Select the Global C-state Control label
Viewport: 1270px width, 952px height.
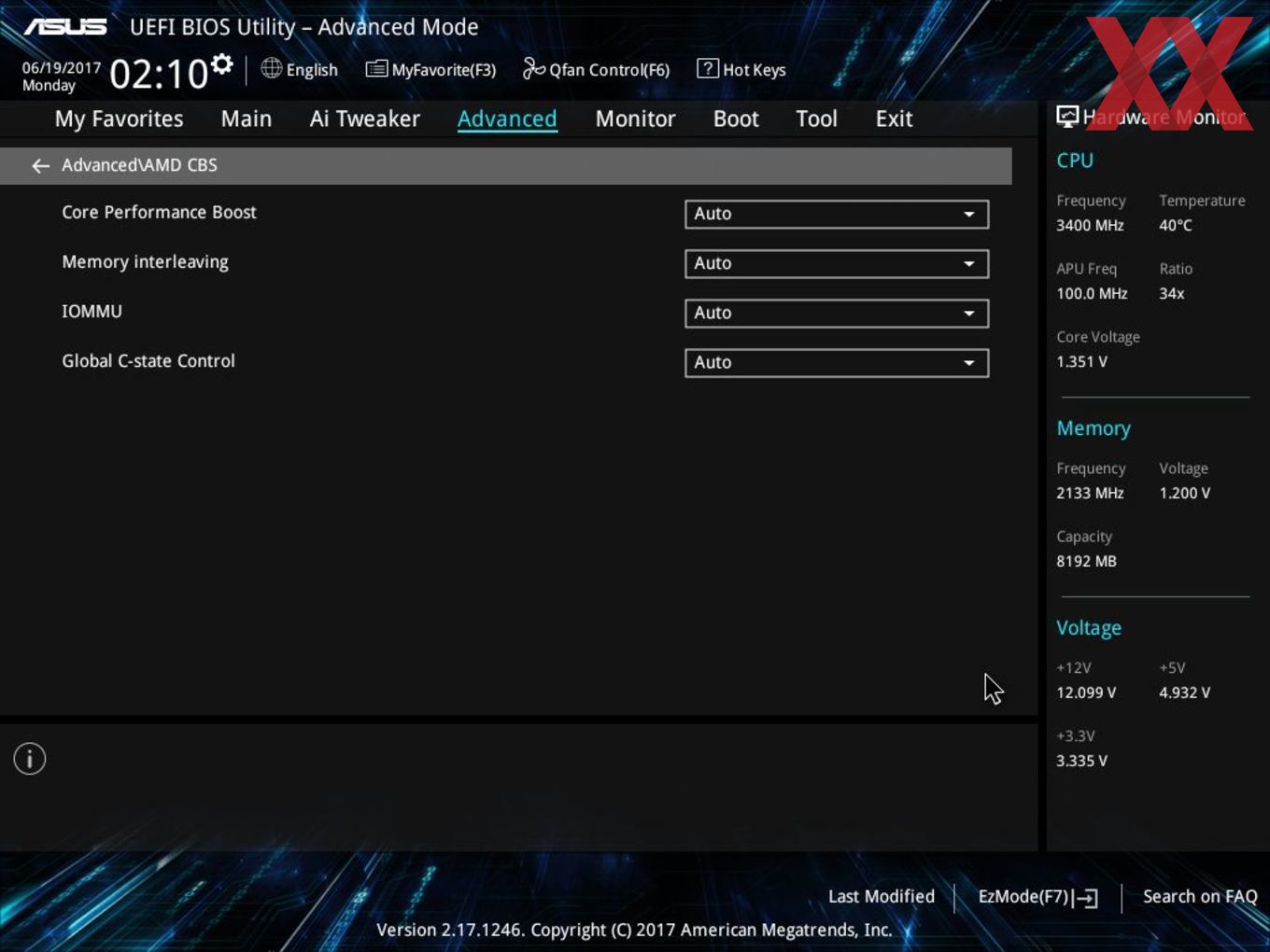148,360
